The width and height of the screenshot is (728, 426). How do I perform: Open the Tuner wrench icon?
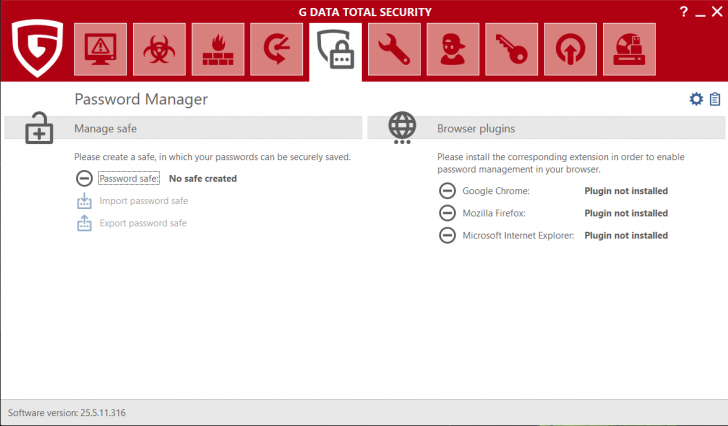point(394,49)
